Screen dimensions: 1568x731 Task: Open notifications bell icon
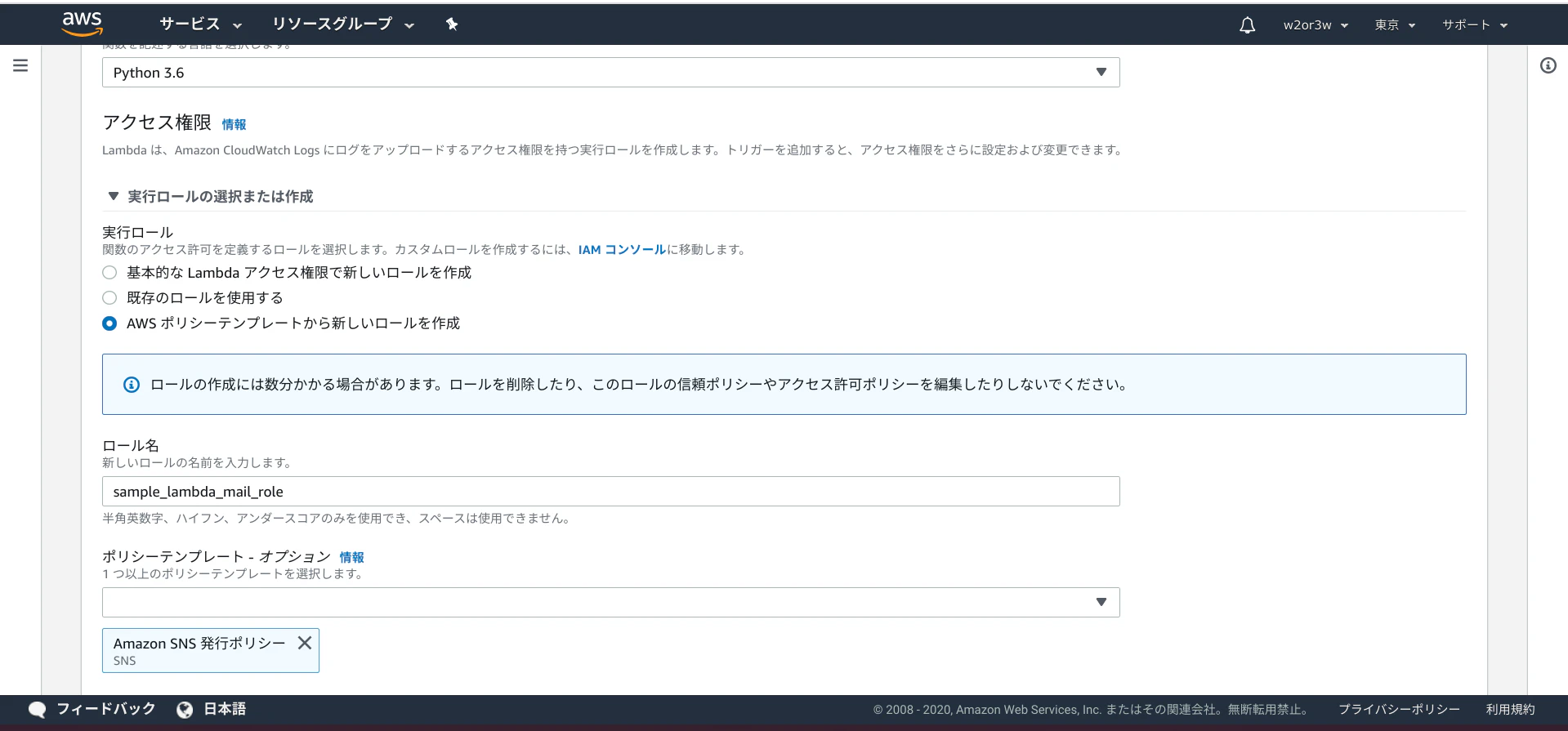(1247, 25)
